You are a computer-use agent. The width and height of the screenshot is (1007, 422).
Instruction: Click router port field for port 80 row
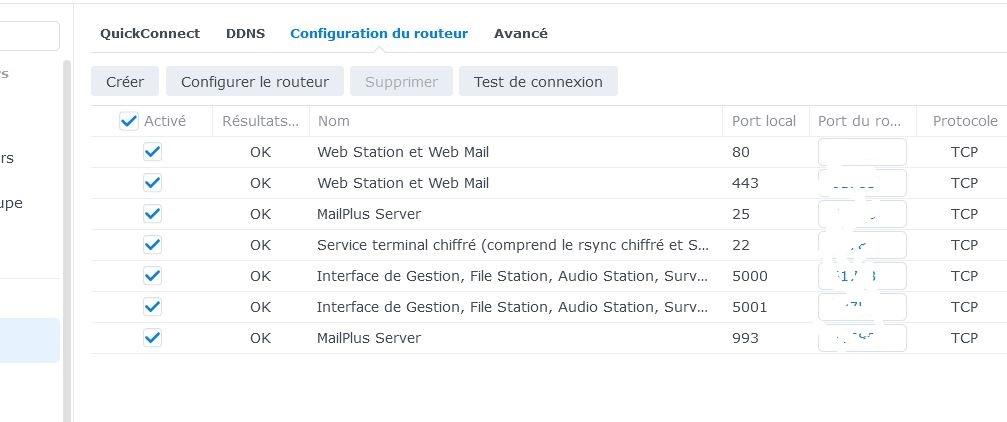coord(862,152)
